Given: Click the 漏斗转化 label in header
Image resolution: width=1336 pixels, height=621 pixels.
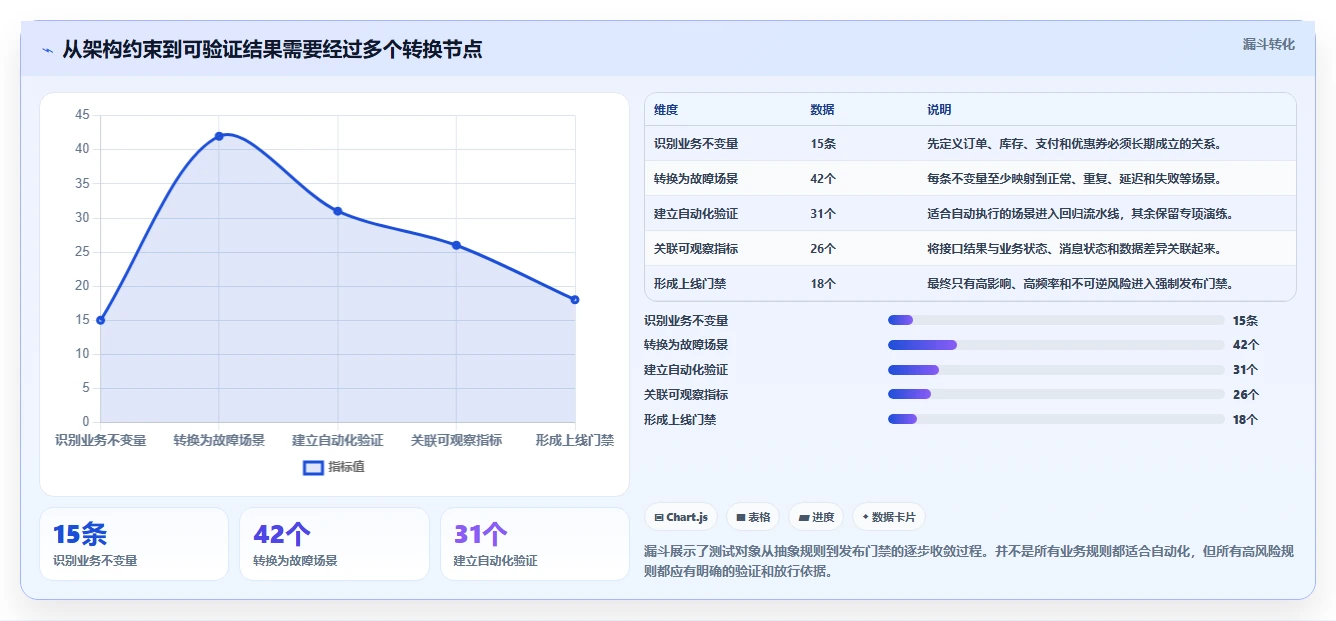Looking at the screenshot, I should 1268,44.
